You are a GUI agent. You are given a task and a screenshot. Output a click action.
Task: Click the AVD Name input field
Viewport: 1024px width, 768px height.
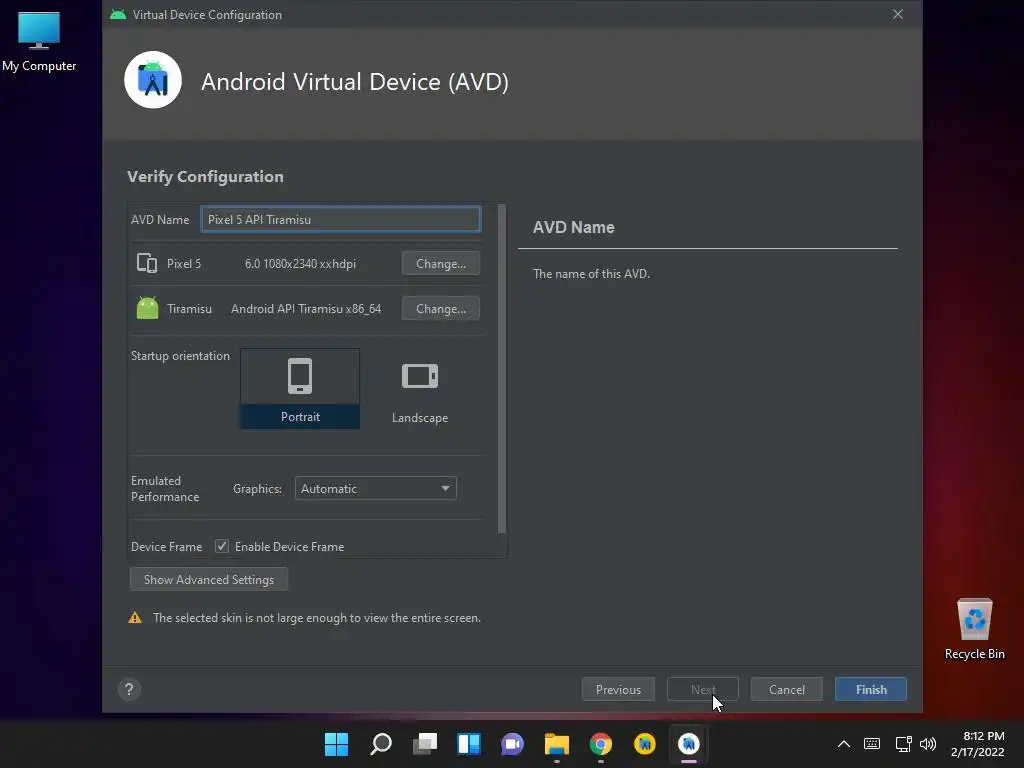[x=341, y=219]
